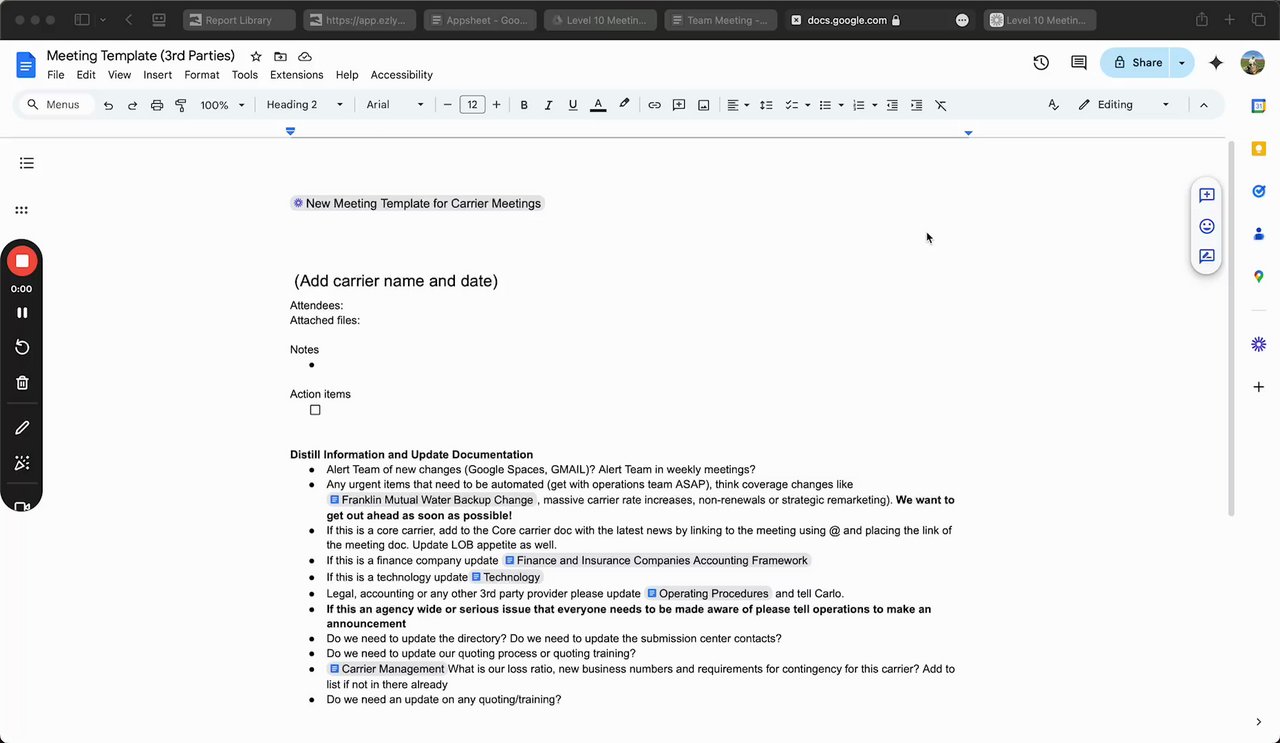Image resolution: width=1280 pixels, height=743 pixels.
Task: Open the Carrier Management document chip
Action: (x=387, y=669)
